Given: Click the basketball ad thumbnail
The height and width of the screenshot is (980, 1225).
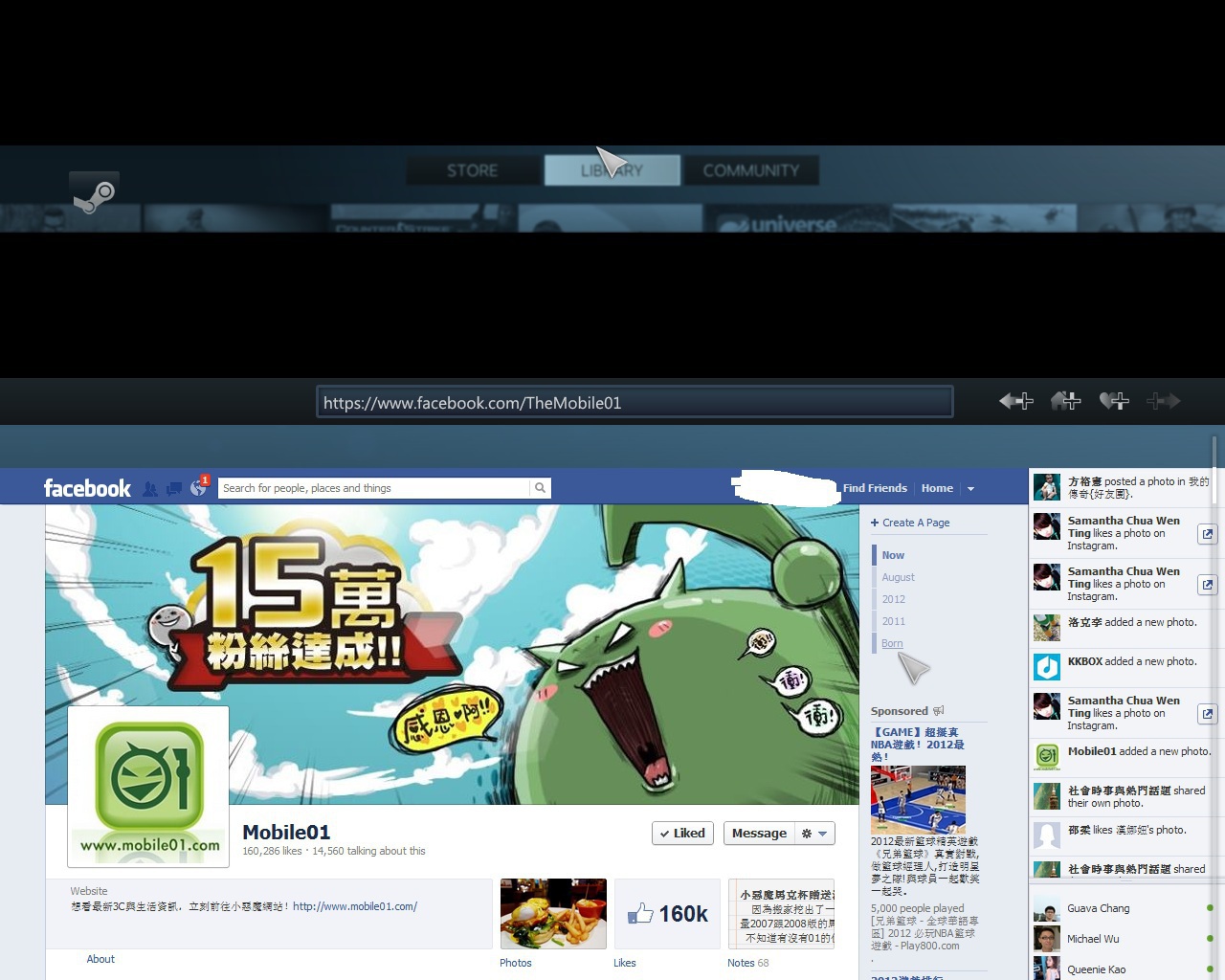Looking at the screenshot, I should click(918, 799).
